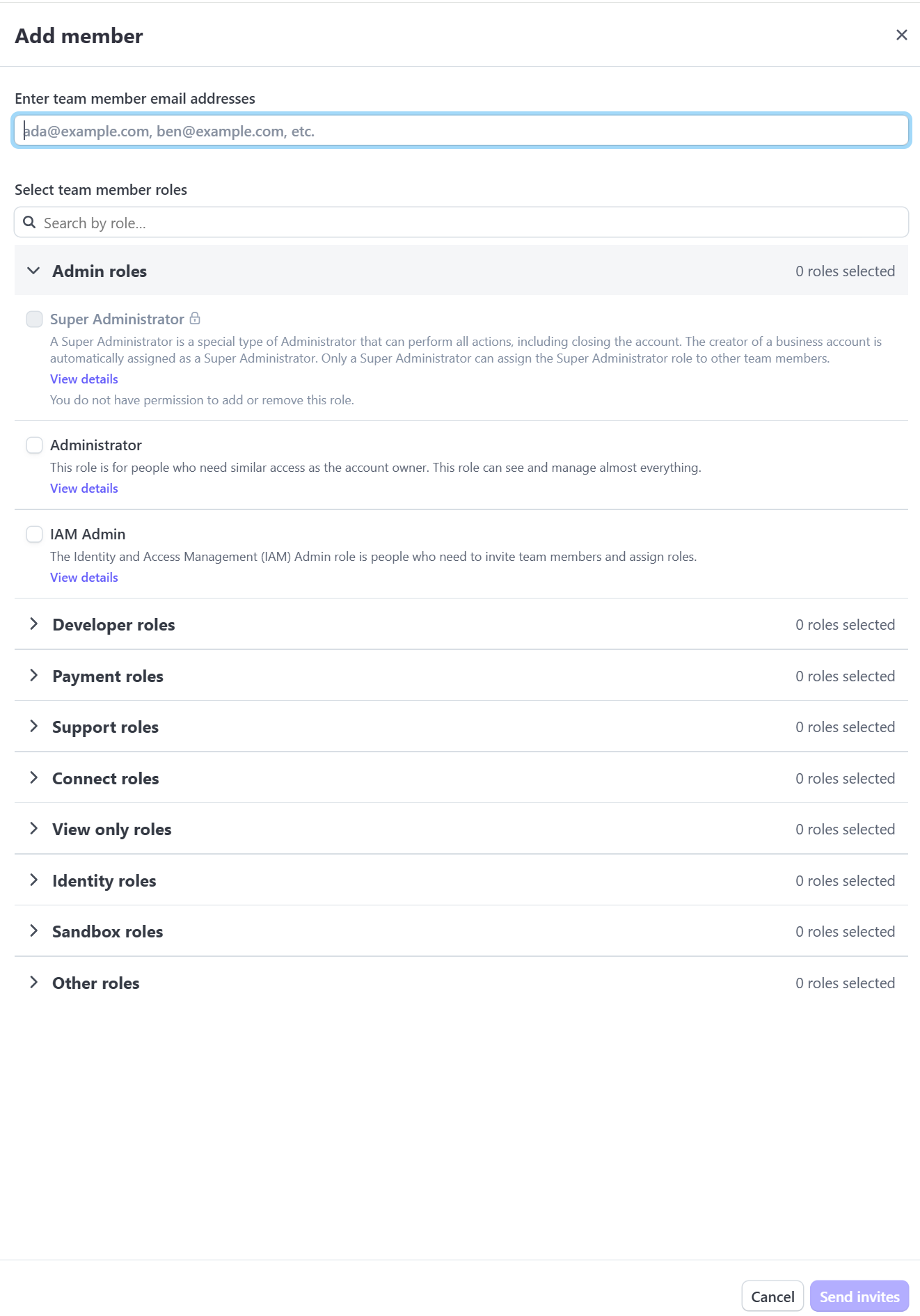Click the disabled Super Administrator checkbox

[33, 318]
